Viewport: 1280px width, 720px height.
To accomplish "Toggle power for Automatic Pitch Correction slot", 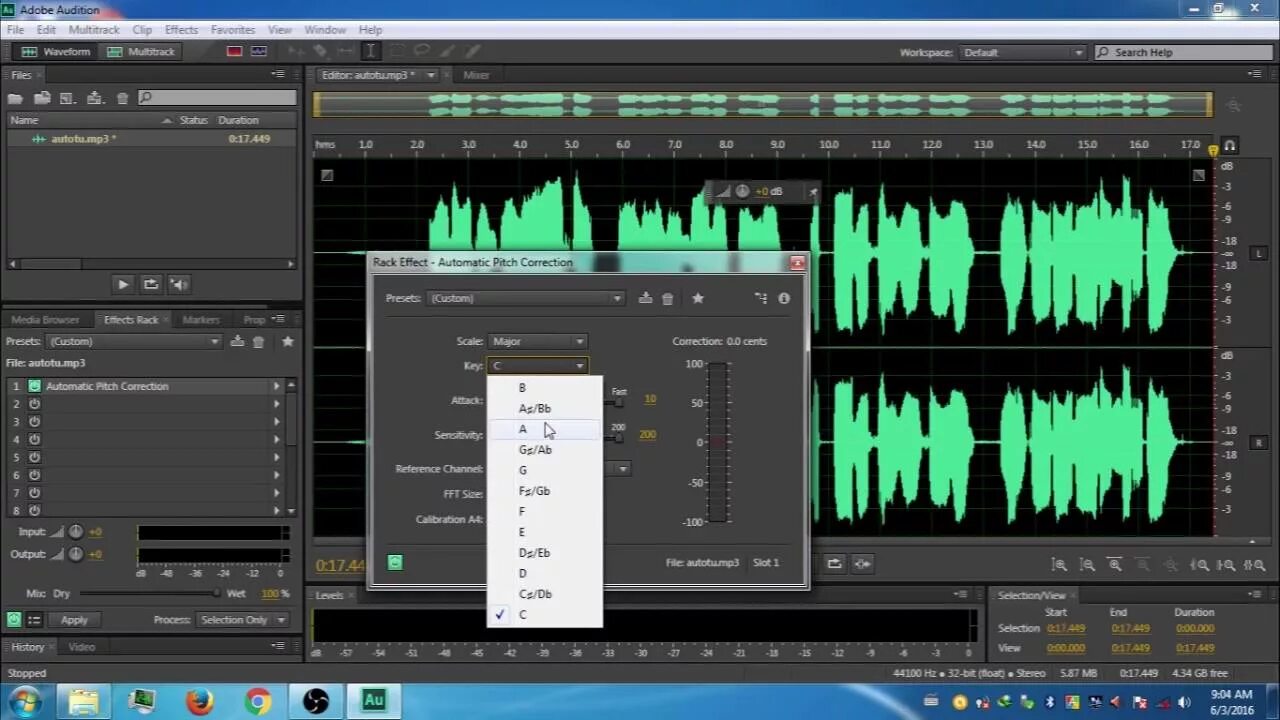I will tap(34, 386).
